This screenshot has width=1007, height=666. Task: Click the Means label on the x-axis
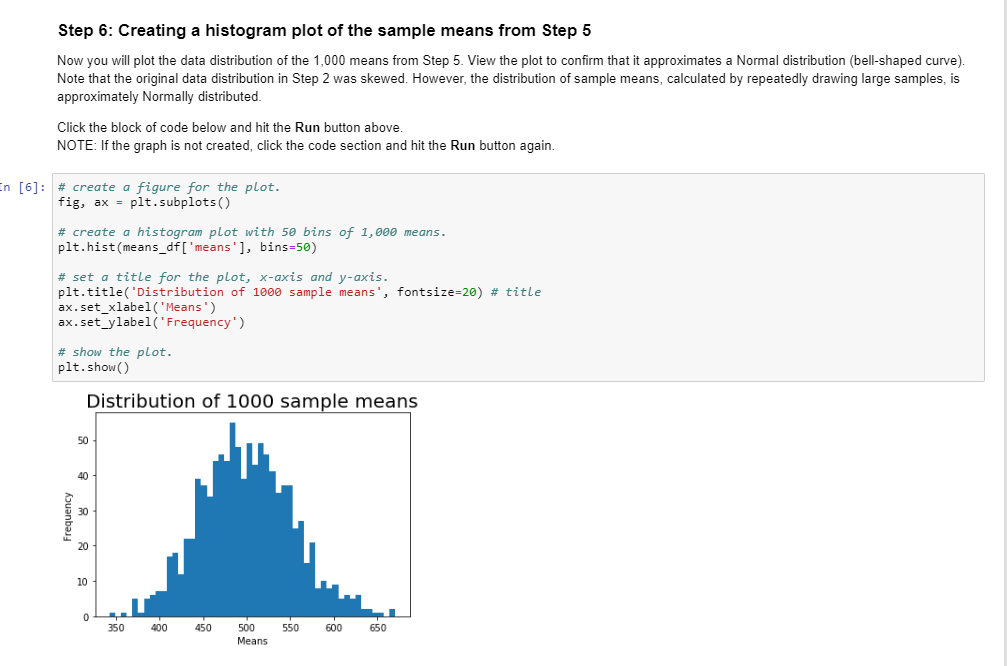click(x=252, y=640)
